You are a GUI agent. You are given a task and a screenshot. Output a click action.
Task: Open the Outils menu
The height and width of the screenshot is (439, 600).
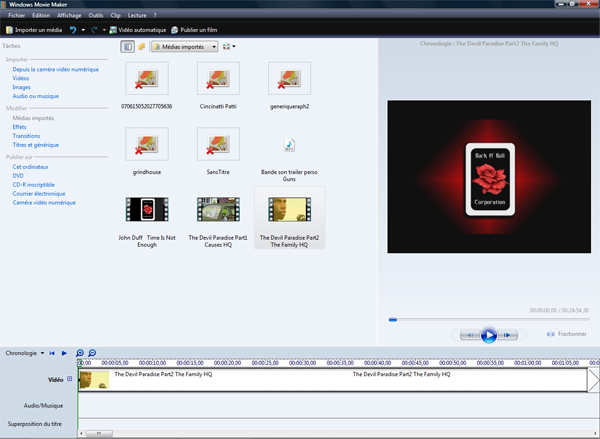coord(96,16)
